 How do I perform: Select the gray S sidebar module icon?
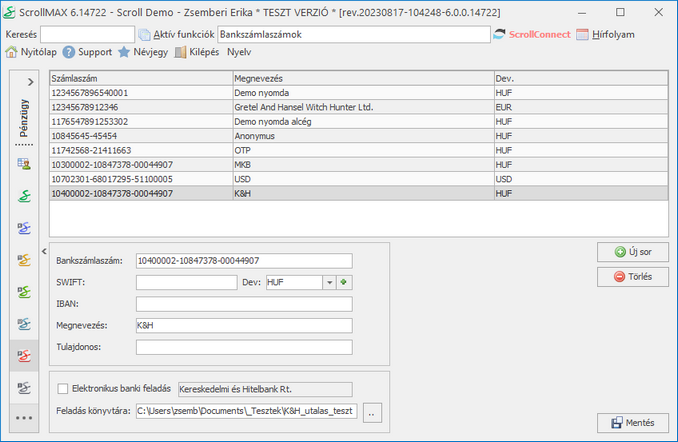click(24, 388)
